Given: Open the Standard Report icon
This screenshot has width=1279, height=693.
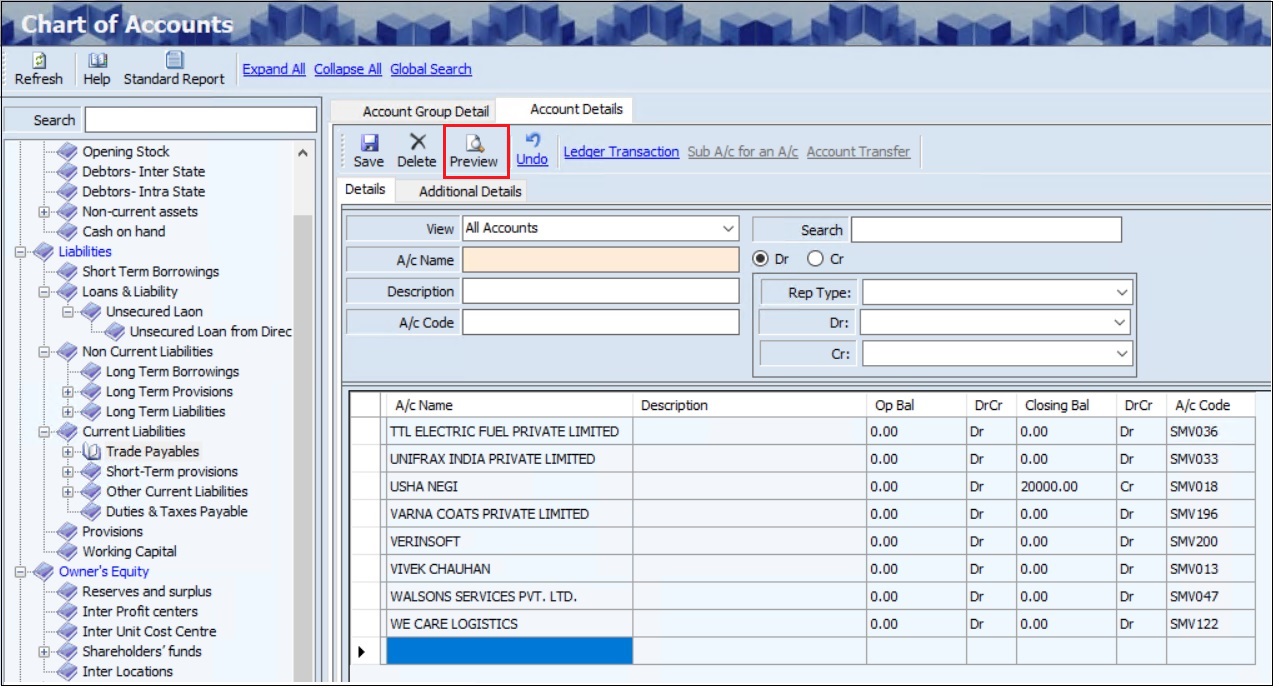Looking at the screenshot, I should click(x=174, y=61).
